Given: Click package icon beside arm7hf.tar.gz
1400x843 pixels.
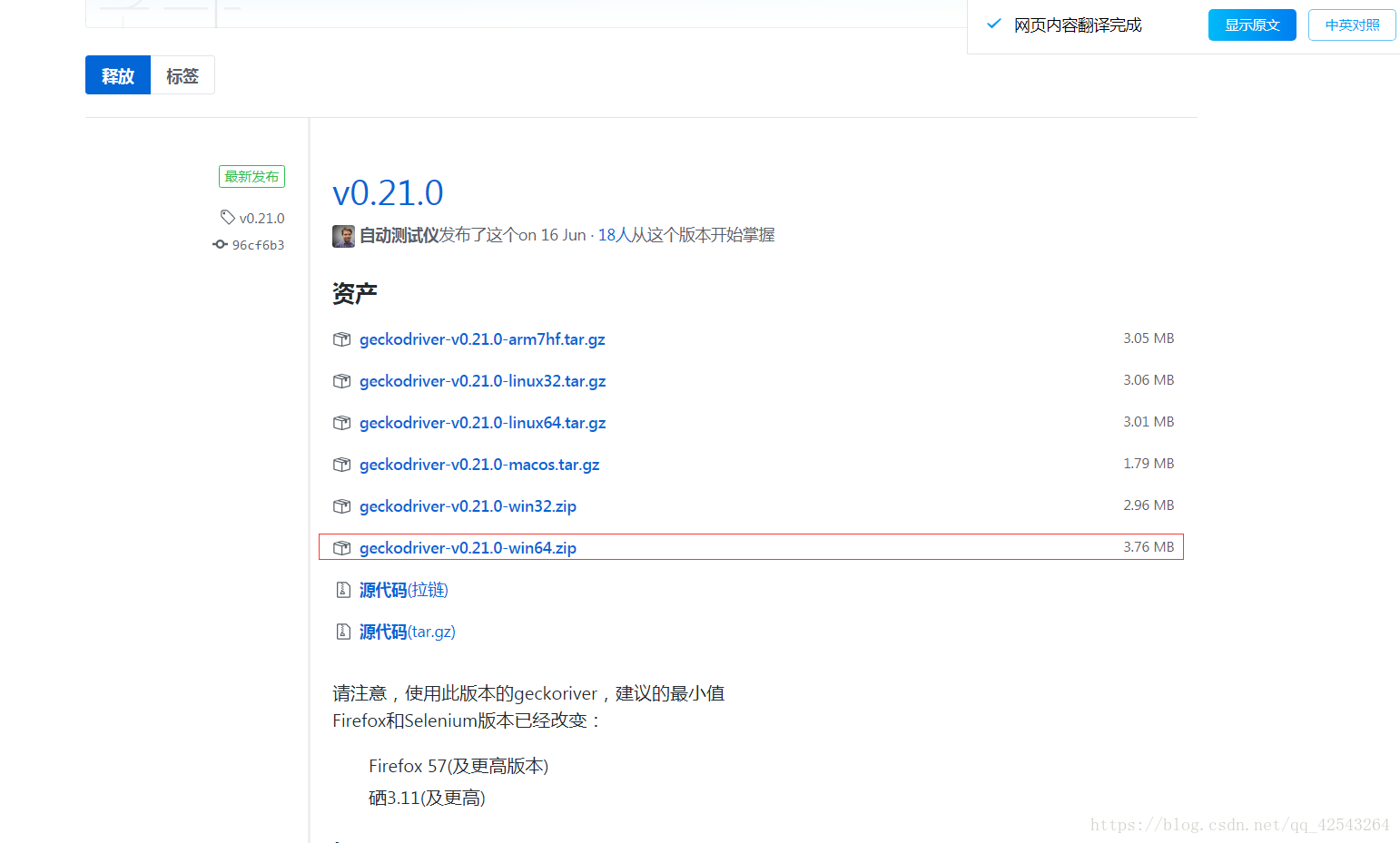Looking at the screenshot, I should [x=341, y=339].
